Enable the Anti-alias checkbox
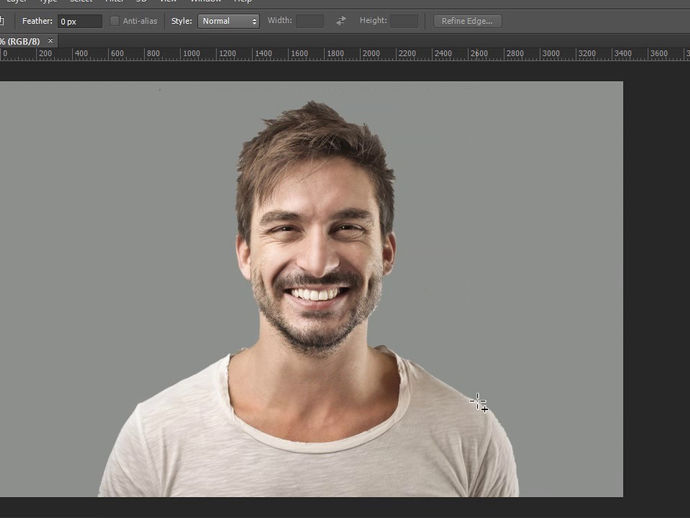Image resolution: width=690 pixels, height=518 pixels. (115, 21)
